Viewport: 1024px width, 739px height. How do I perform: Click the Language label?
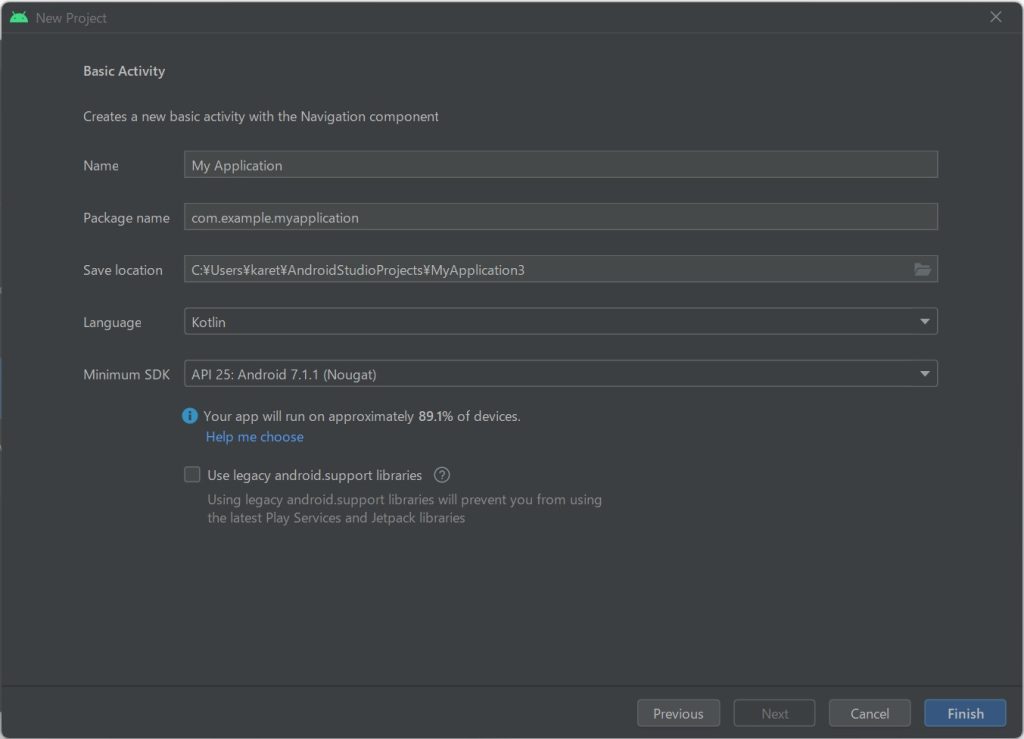[x=112, y=322]
